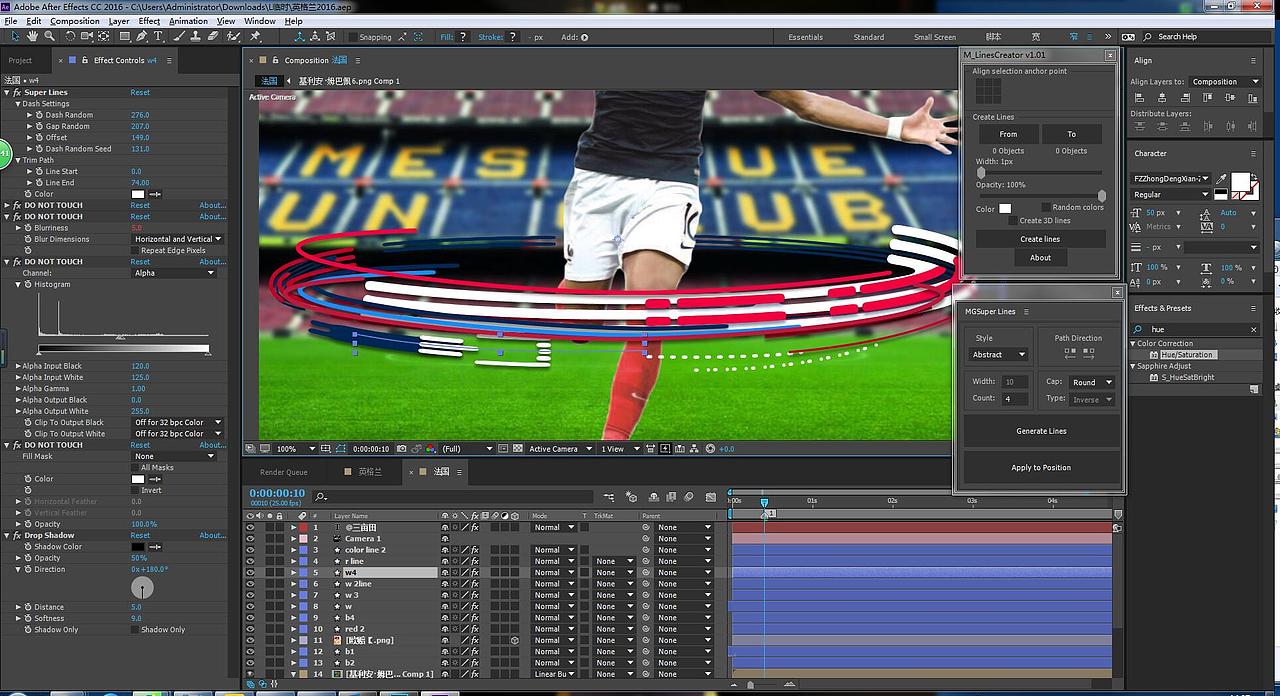Select the Eraser tool

click(213, 36)
